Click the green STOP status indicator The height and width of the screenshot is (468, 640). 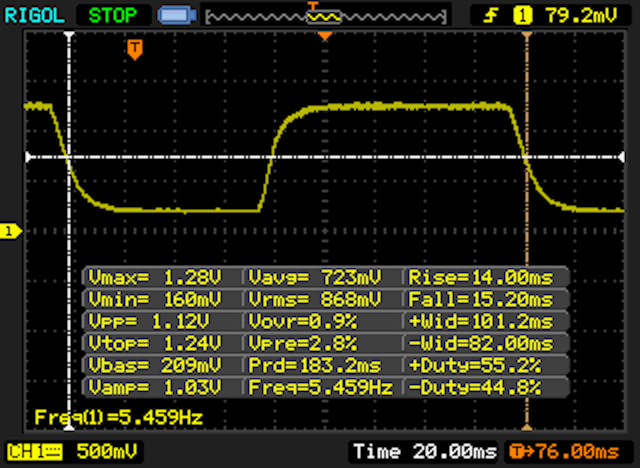[113, 16]
